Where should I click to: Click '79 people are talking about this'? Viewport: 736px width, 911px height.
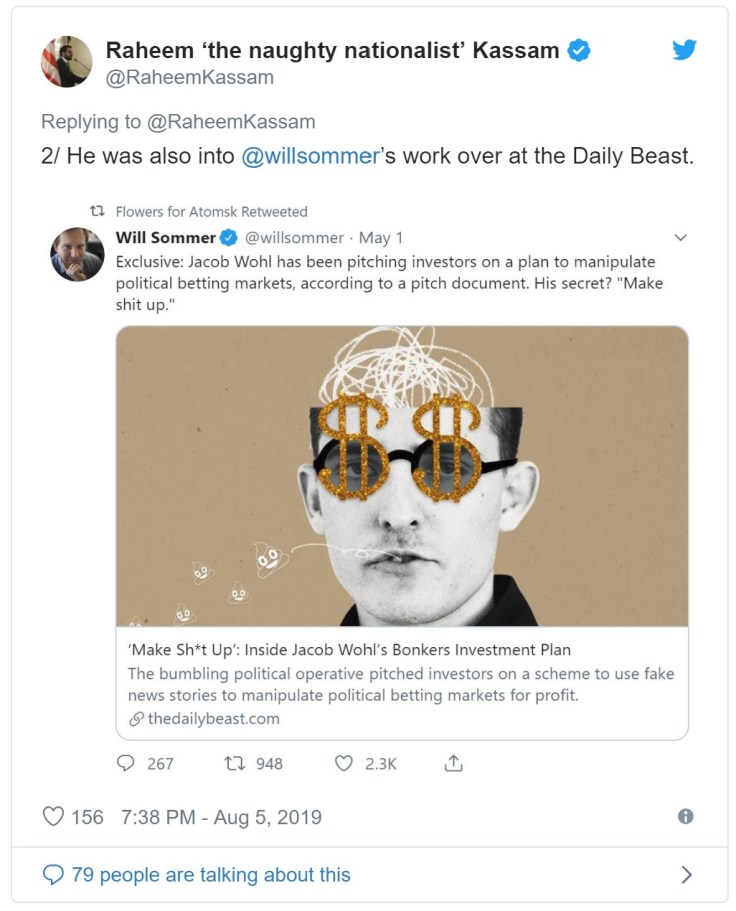[x=211, y=875]
